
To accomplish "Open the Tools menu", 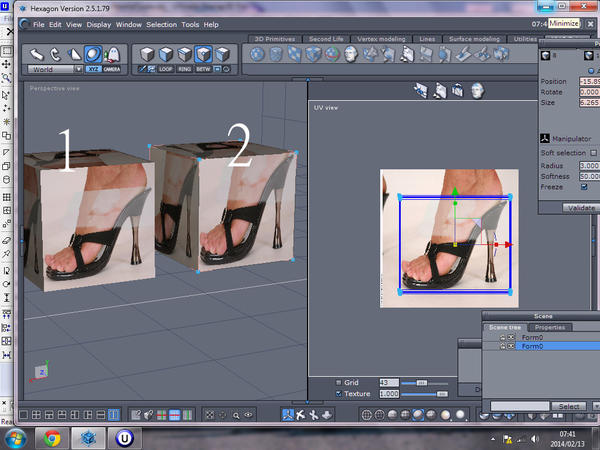I will (190, 24).
